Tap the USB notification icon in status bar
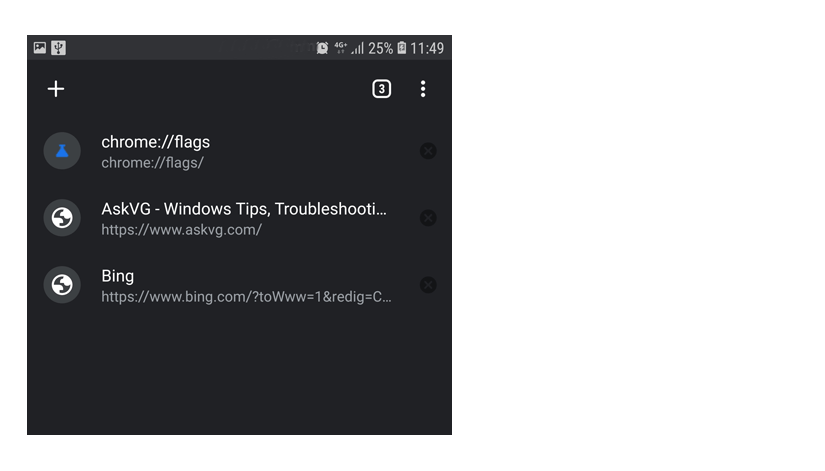825x471 pixels. click(x=58, y=48)
